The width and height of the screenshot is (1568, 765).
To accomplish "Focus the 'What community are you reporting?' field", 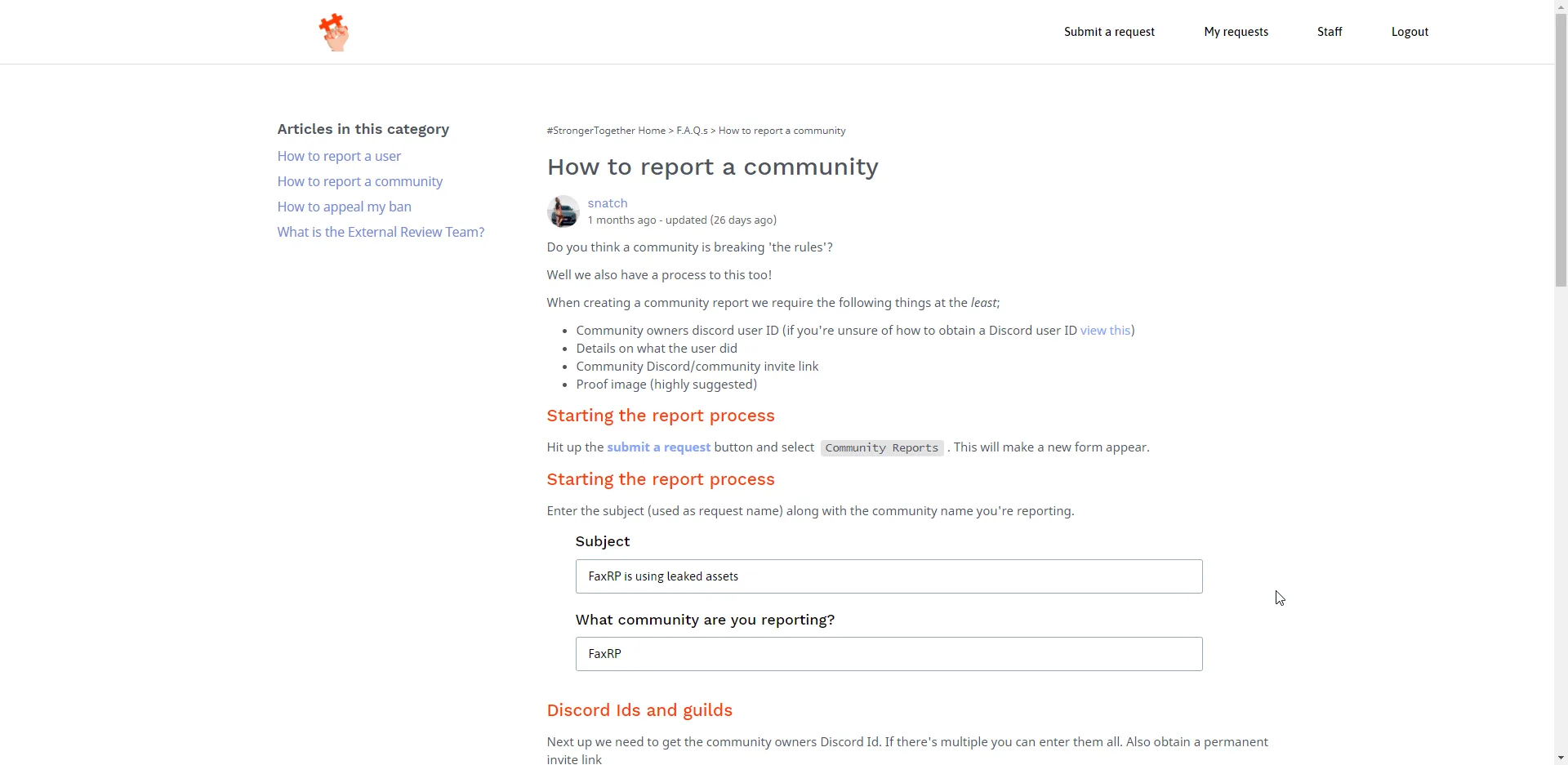I will 888,654.
